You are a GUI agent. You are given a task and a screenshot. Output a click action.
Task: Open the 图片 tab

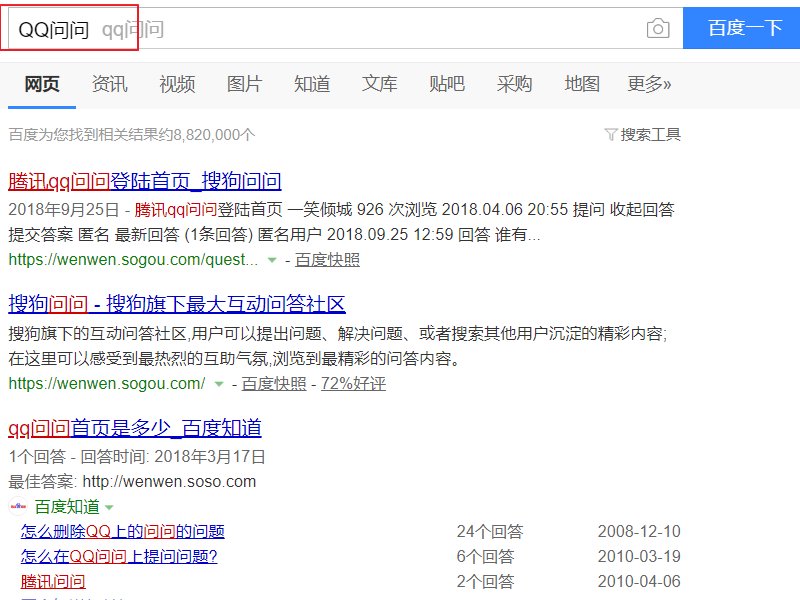click(245, 84)
